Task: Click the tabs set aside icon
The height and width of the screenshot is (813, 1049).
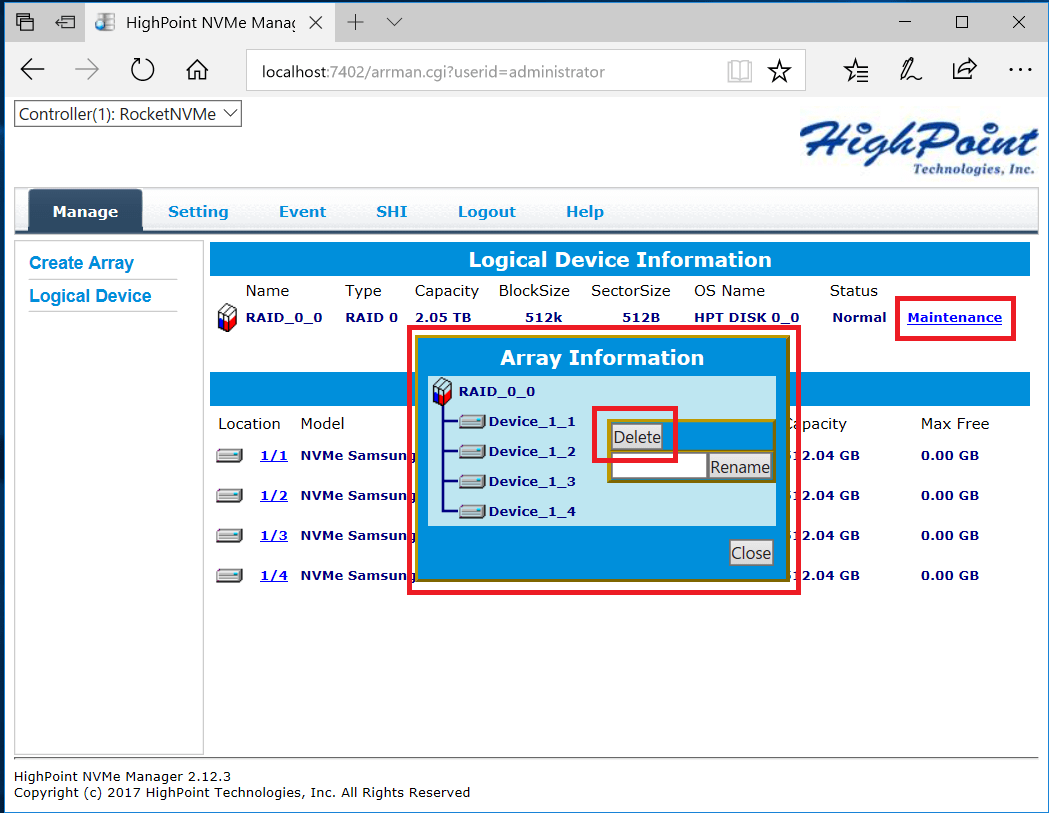Action: tap(25, 22)
